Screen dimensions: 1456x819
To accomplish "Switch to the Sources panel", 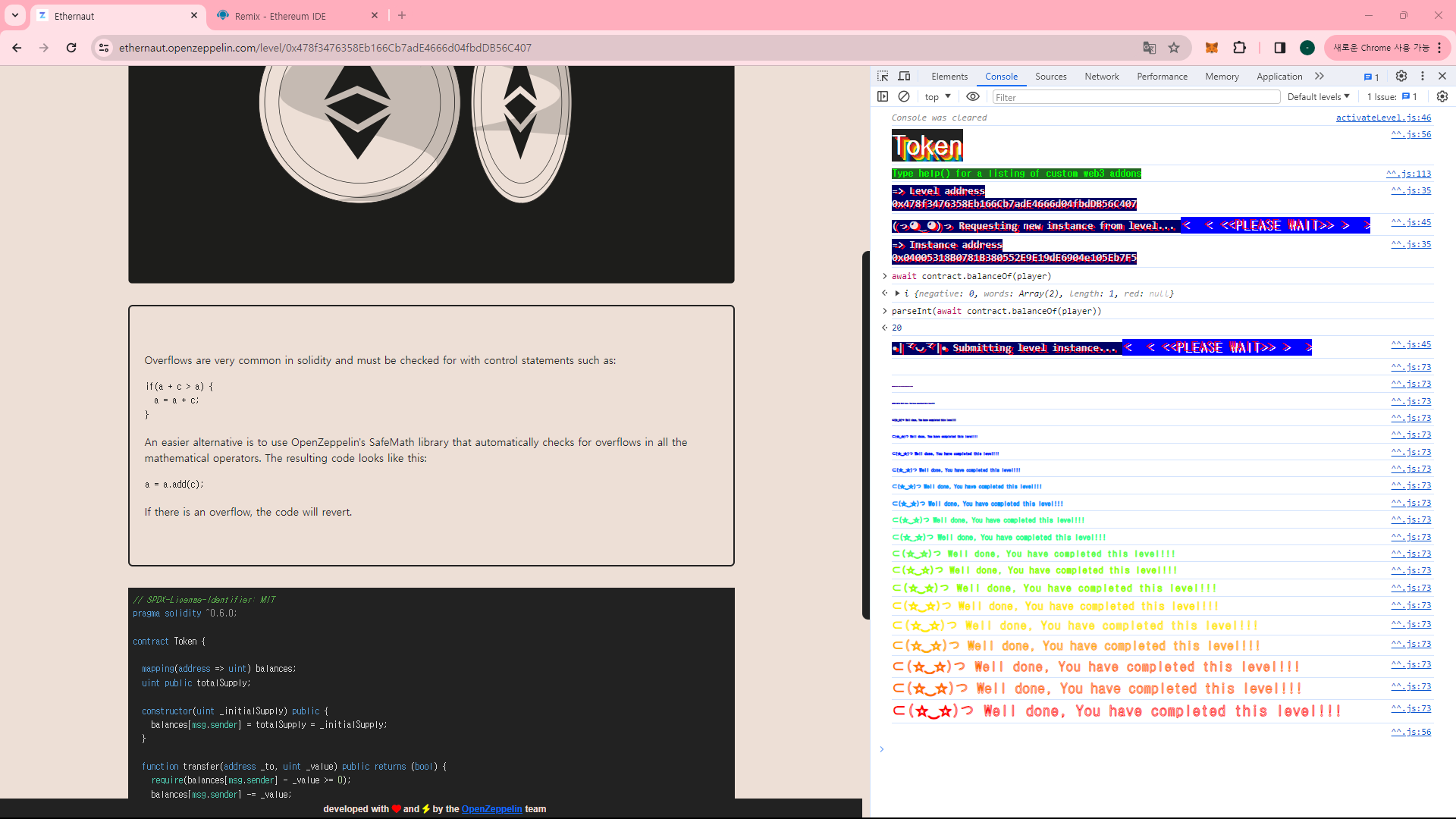I will 1050,77.
